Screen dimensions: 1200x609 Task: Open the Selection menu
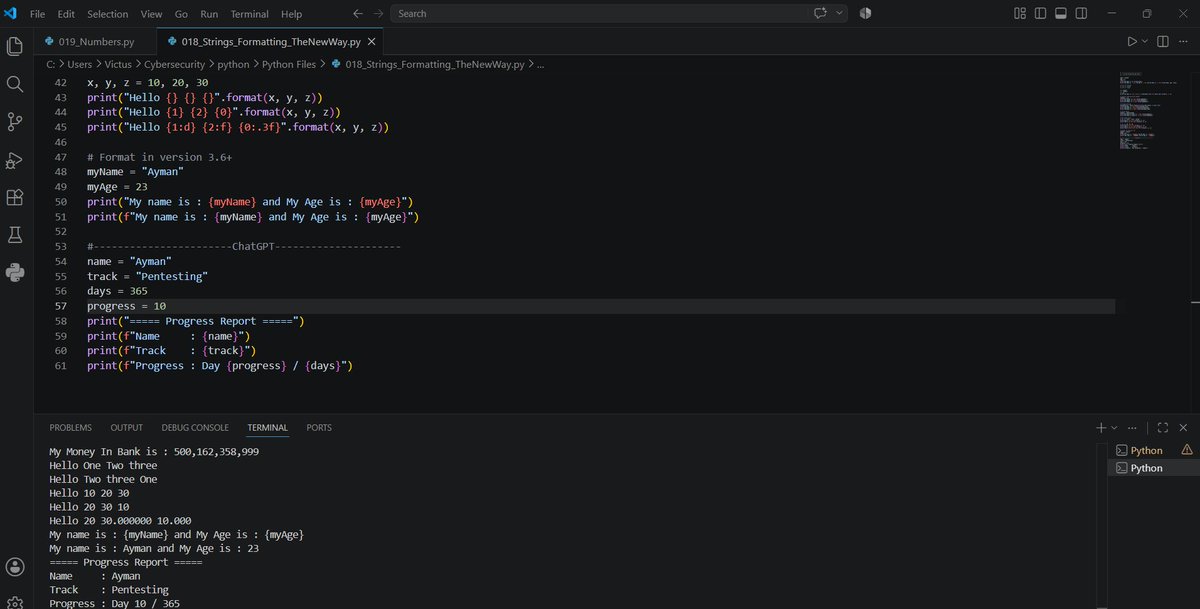tap(107, 14)
